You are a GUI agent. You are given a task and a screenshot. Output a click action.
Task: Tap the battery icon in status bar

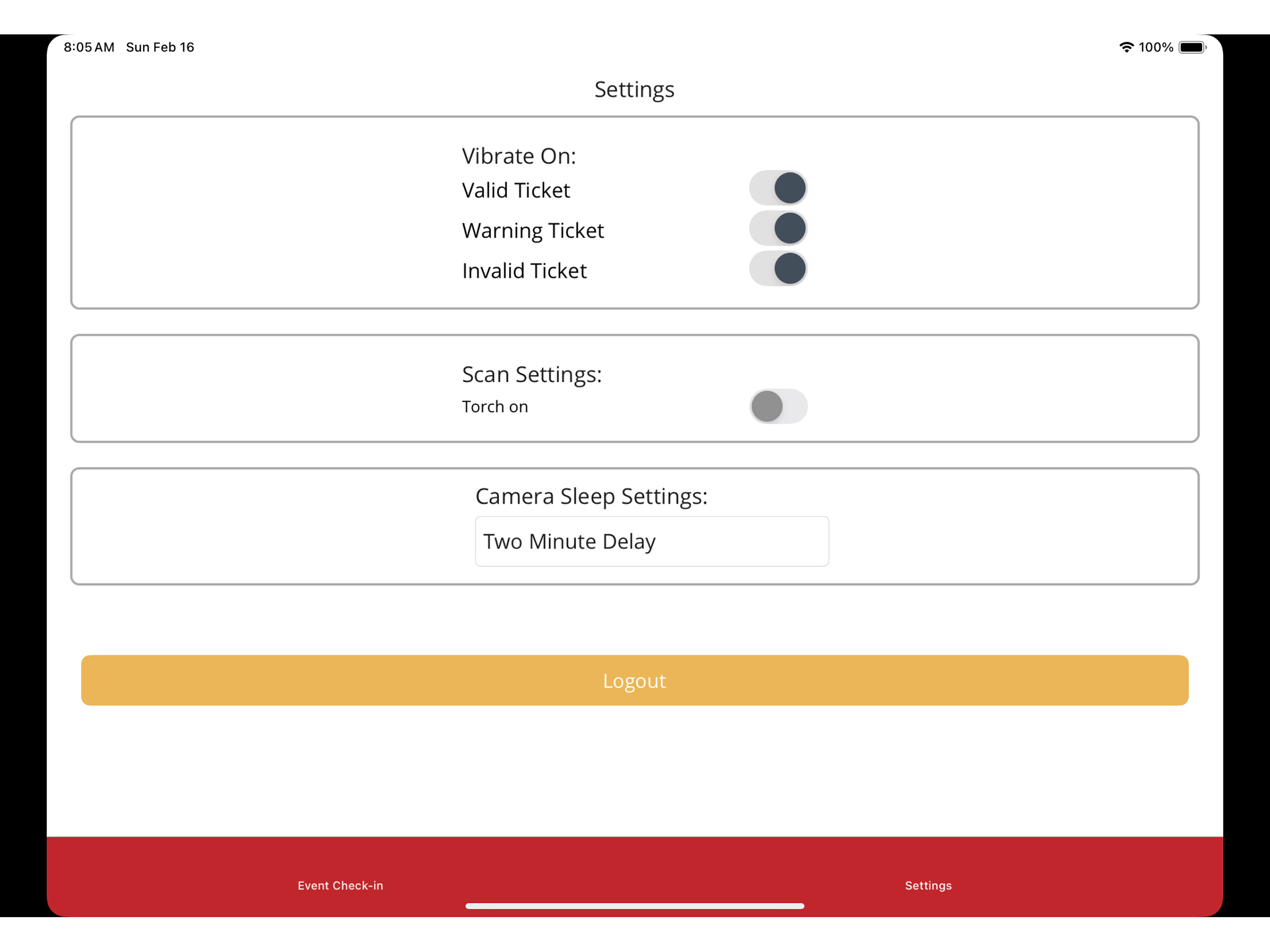pyautogui.click(x=1192, y=47)
